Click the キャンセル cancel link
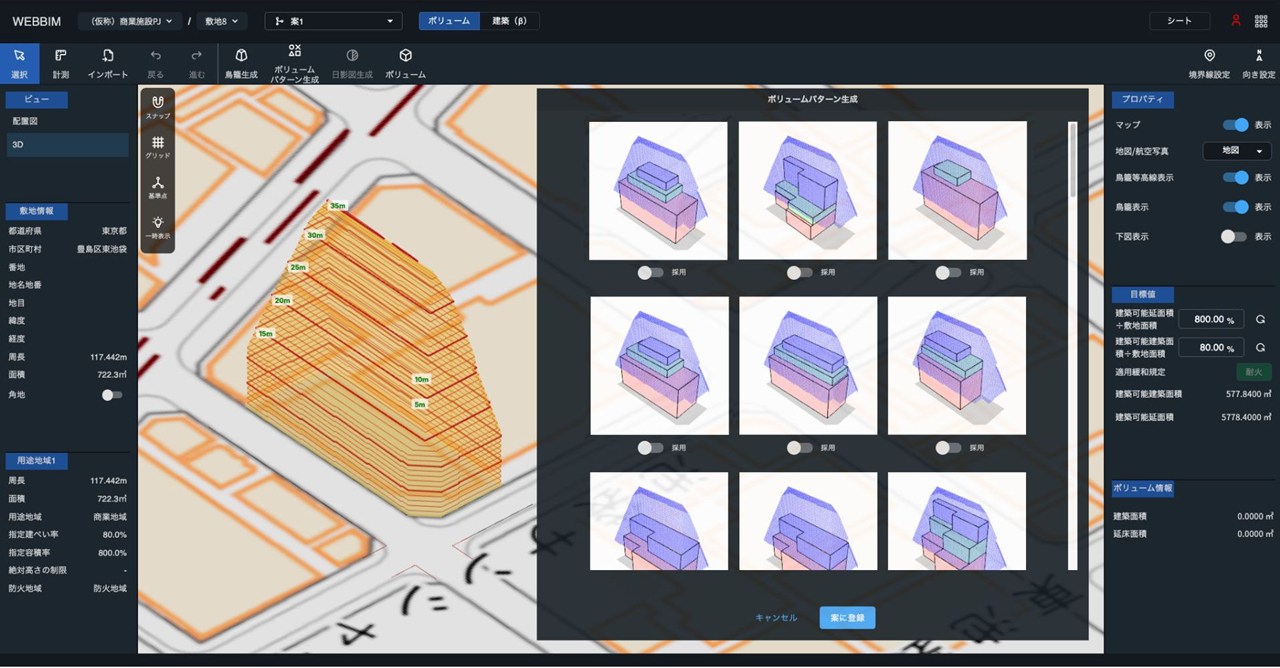 click(x=776, y=618)
